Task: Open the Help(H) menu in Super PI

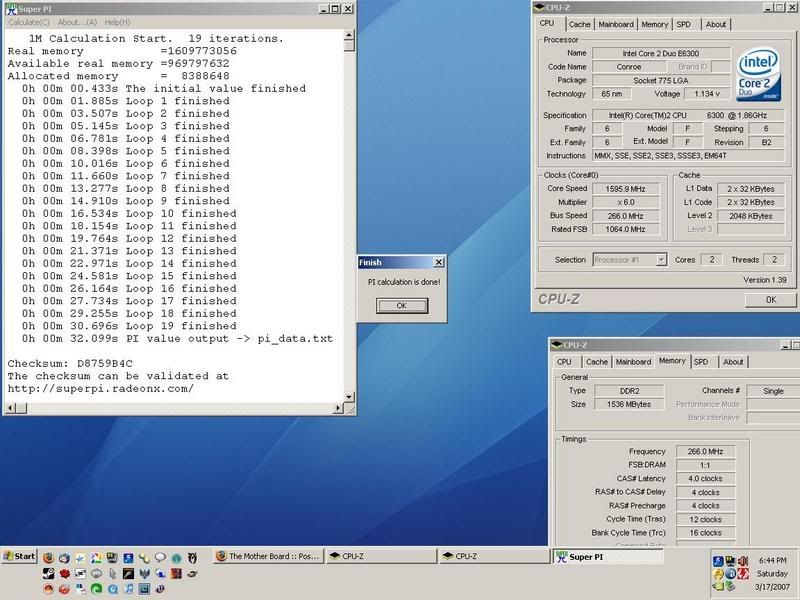Action: pos(117,22)
